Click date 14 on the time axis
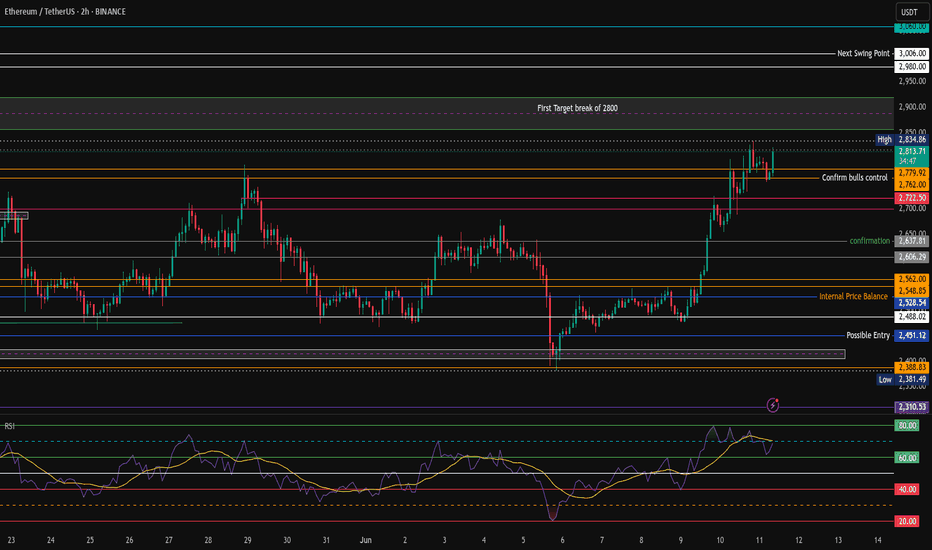Screen dimensions: 932x550 click(877, 540)
